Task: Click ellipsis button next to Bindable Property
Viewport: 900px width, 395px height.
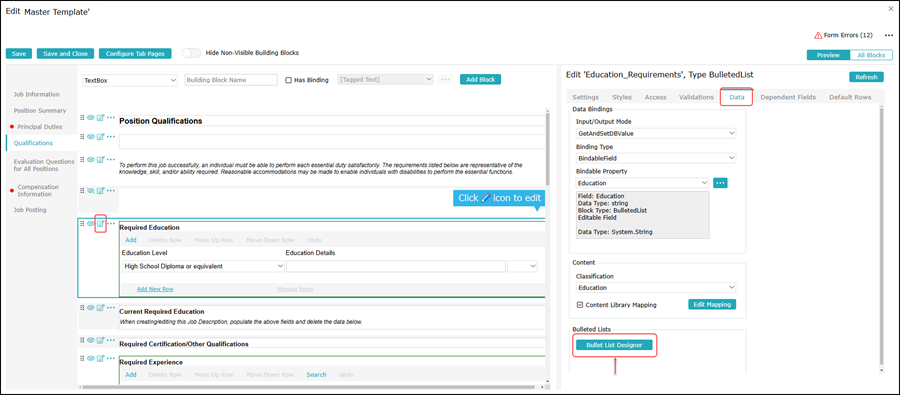Action: tap(720, 183)
